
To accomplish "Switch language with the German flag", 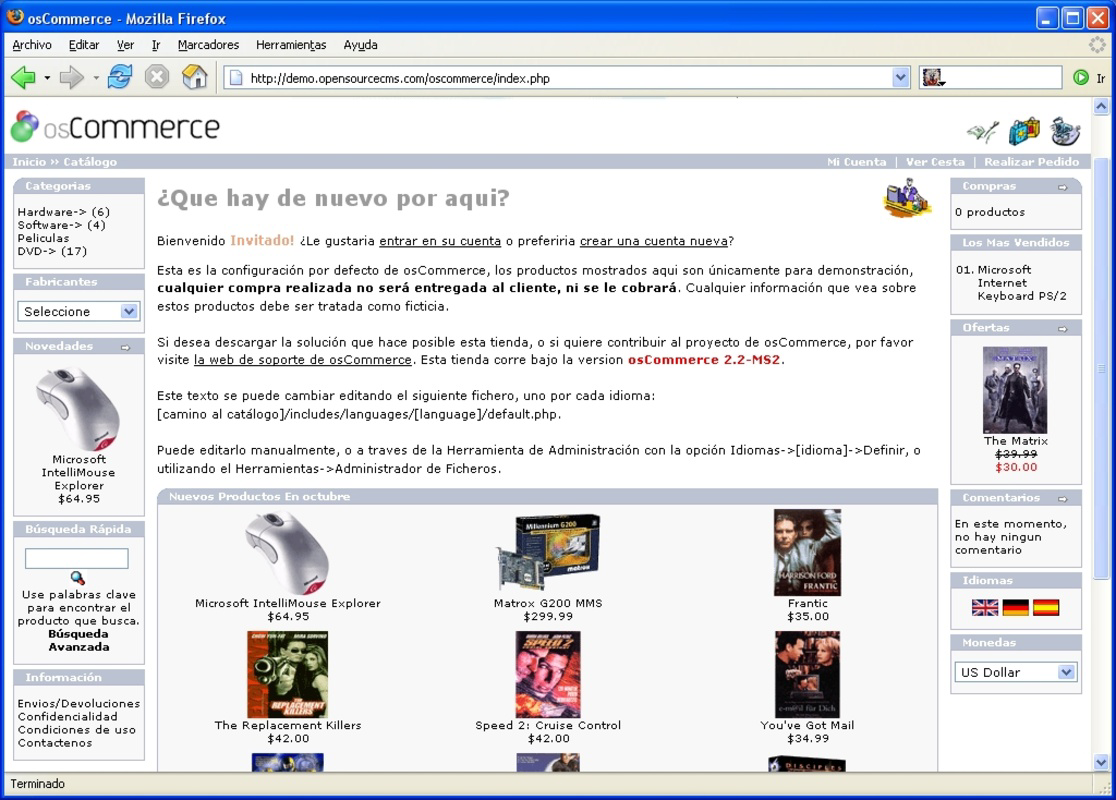I will (1016, 607).
